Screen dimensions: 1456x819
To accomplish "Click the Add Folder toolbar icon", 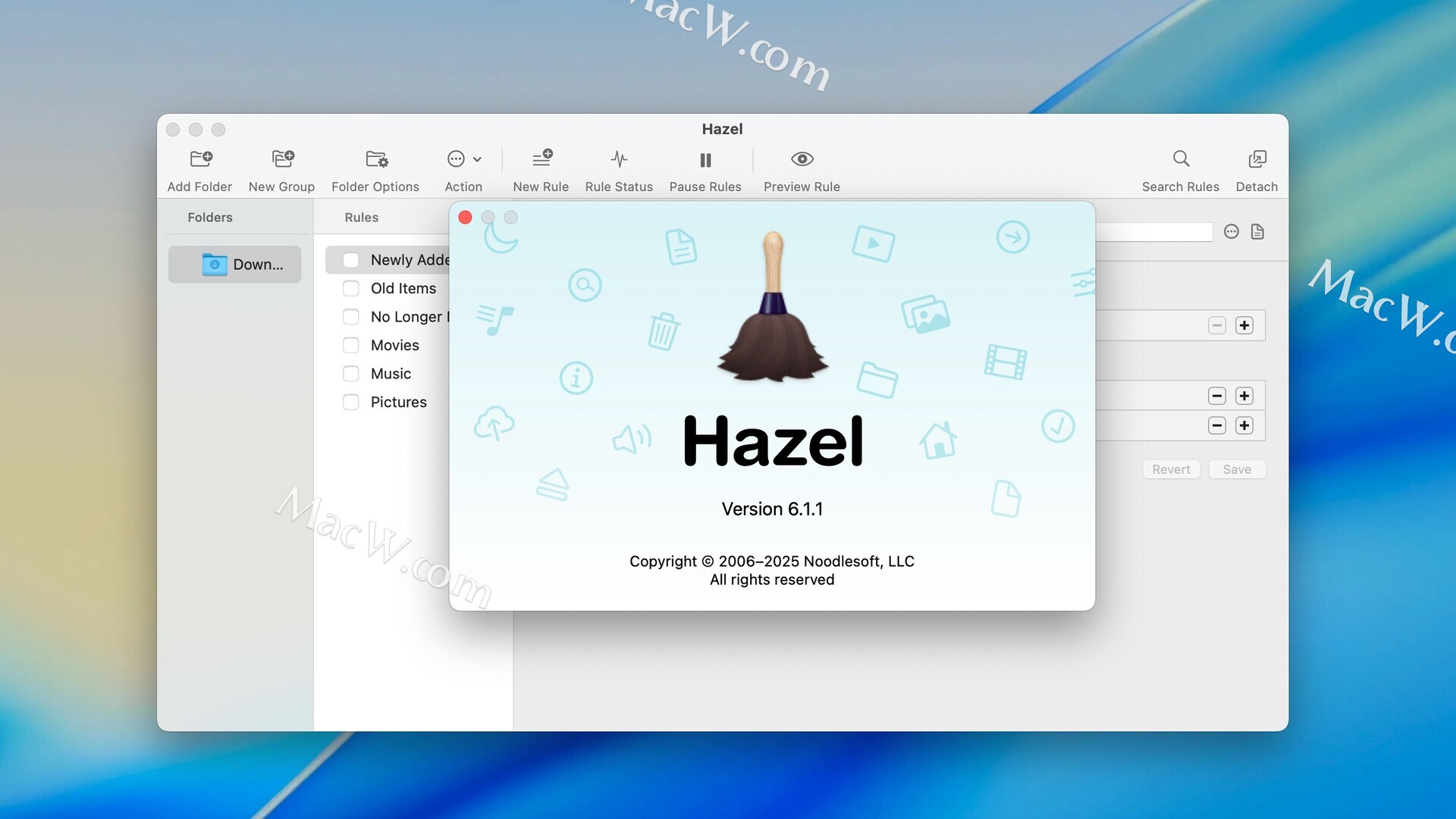I will tap(200, 159).
